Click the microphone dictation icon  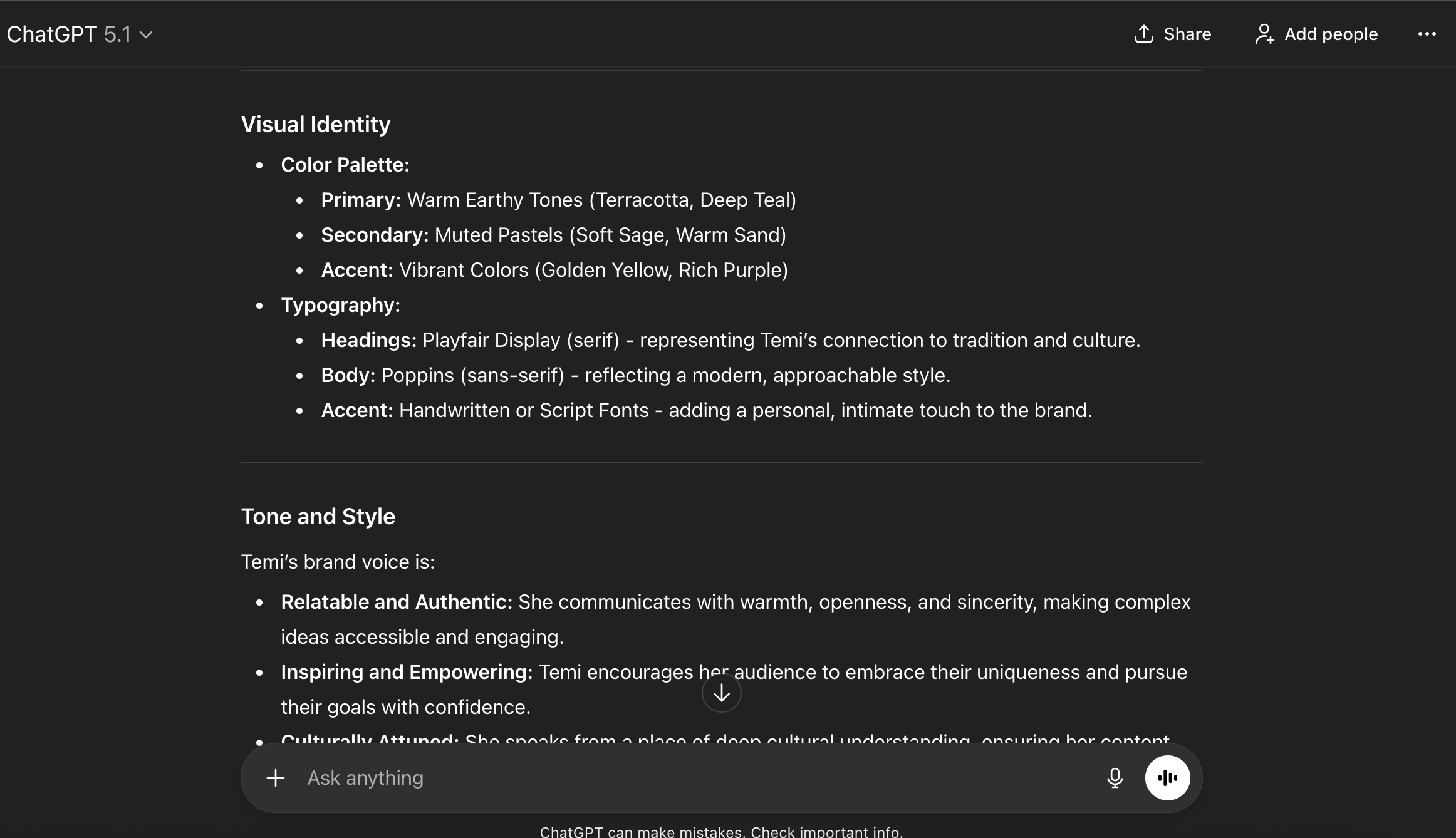point(1115,778)
